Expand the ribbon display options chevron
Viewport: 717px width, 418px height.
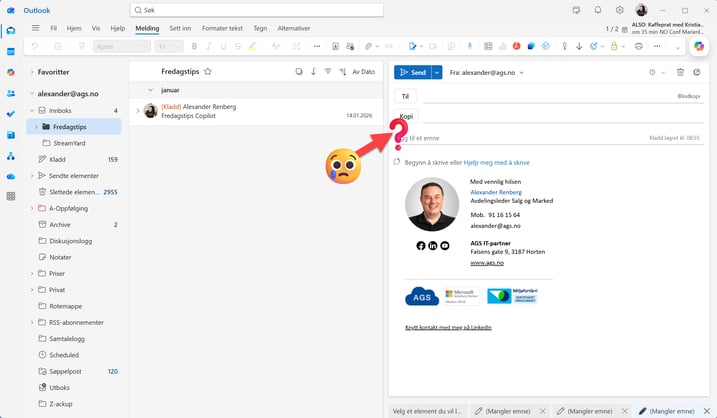[x=678, y=47]
